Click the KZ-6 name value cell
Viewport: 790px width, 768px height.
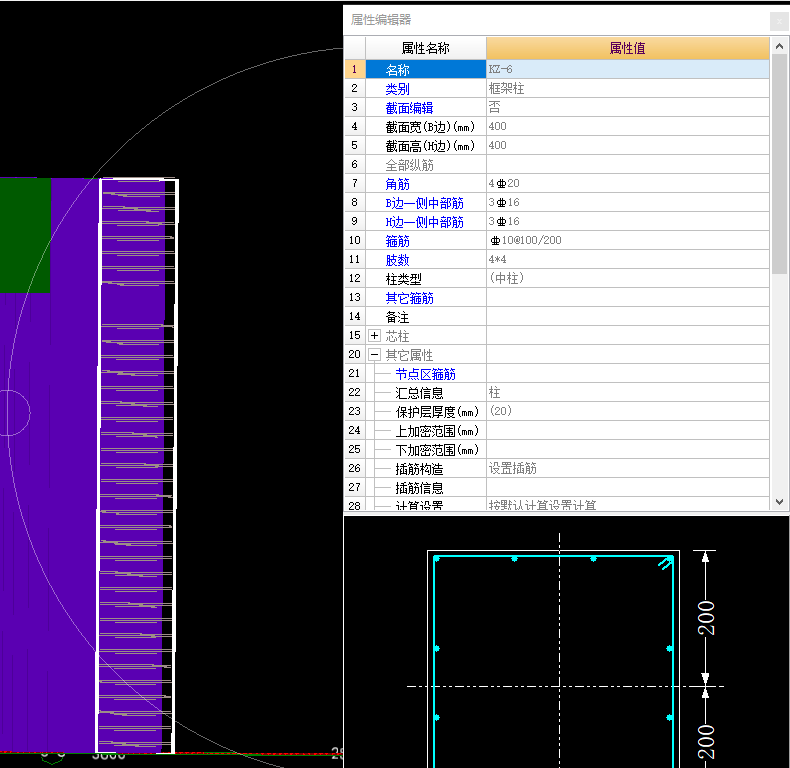tap(627, 69)
